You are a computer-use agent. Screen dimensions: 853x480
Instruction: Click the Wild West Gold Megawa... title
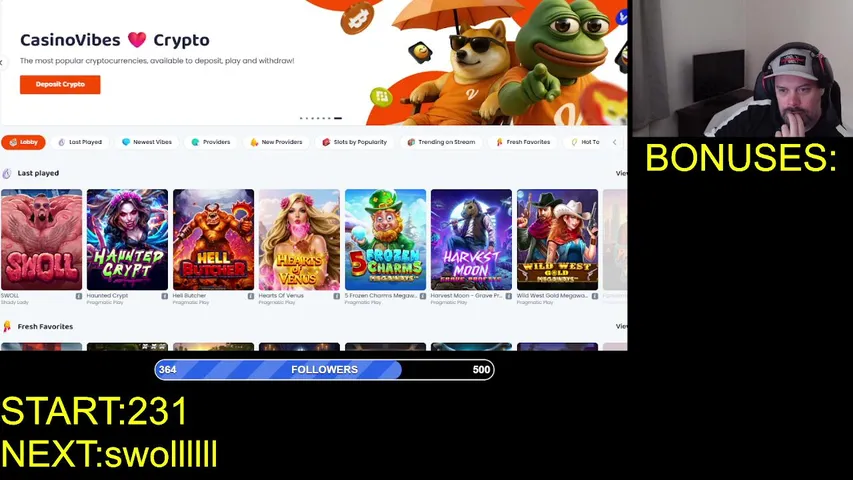pyautogui.click(x=552, y=296)
